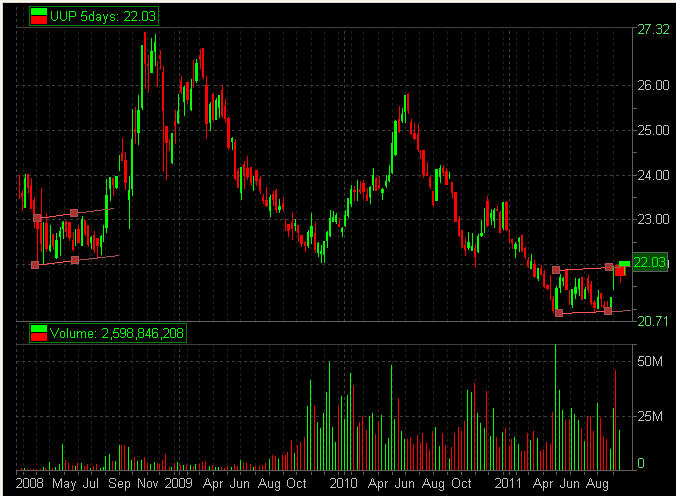Click the 25M volume axis label
Image resolution: width=676 pixels, height=496 pixels.
click(650, 416)
